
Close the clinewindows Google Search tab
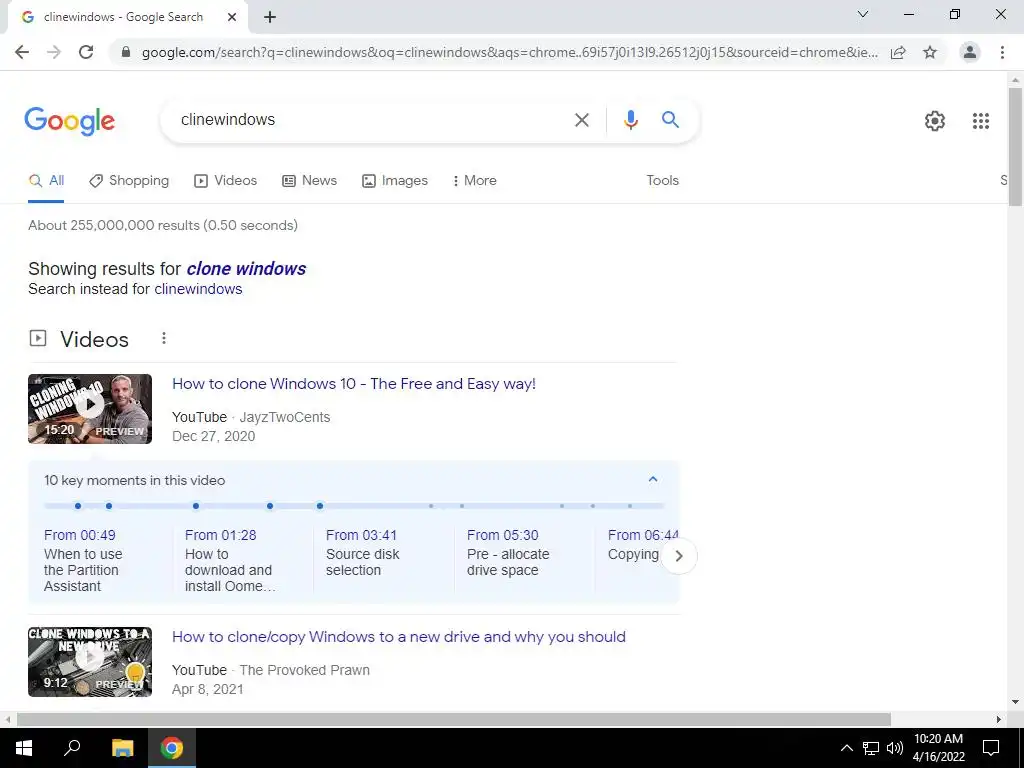pos(232,17)
